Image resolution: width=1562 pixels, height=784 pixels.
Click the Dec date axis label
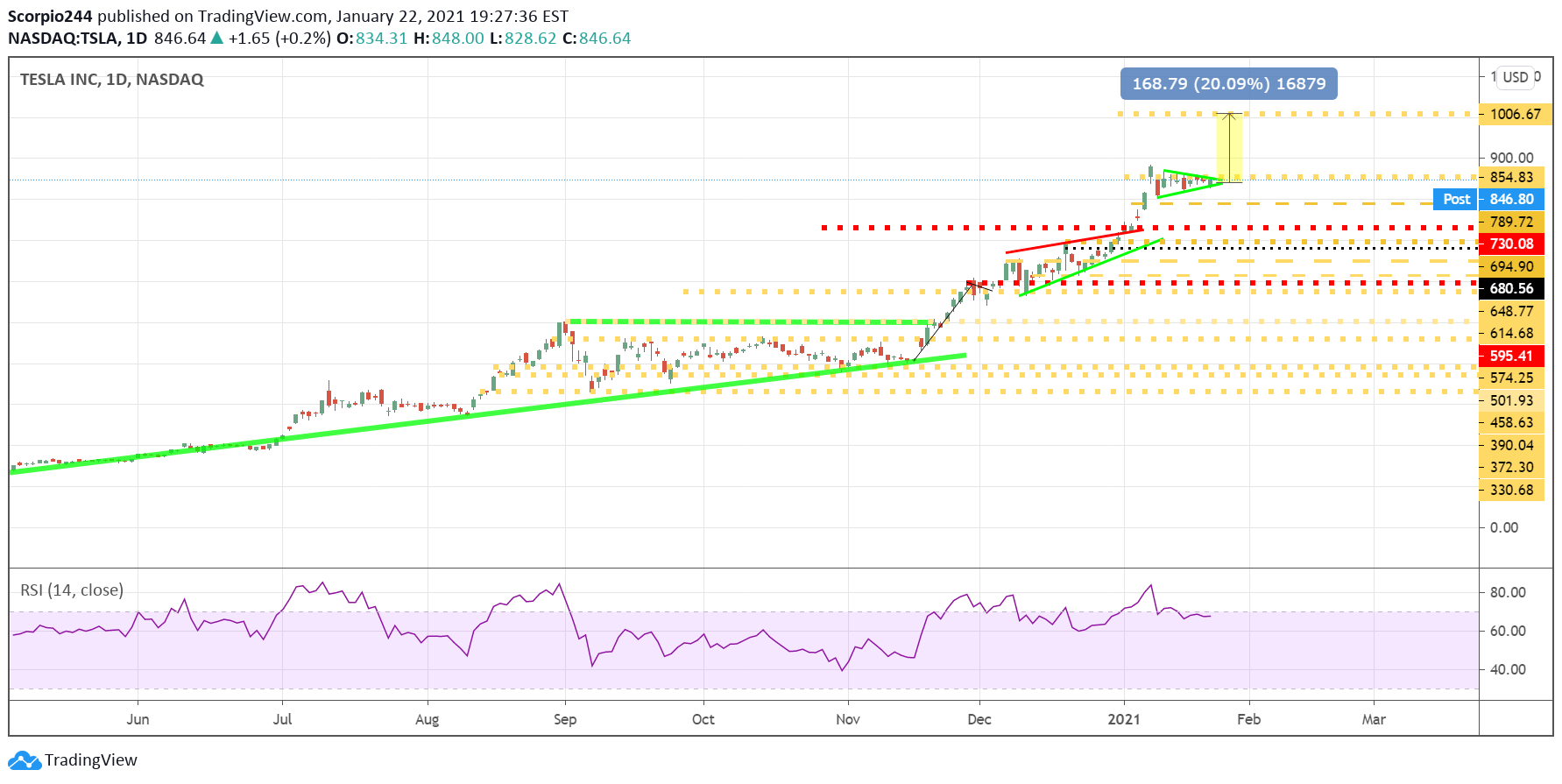pyautogui.click(x=979, y=719)
